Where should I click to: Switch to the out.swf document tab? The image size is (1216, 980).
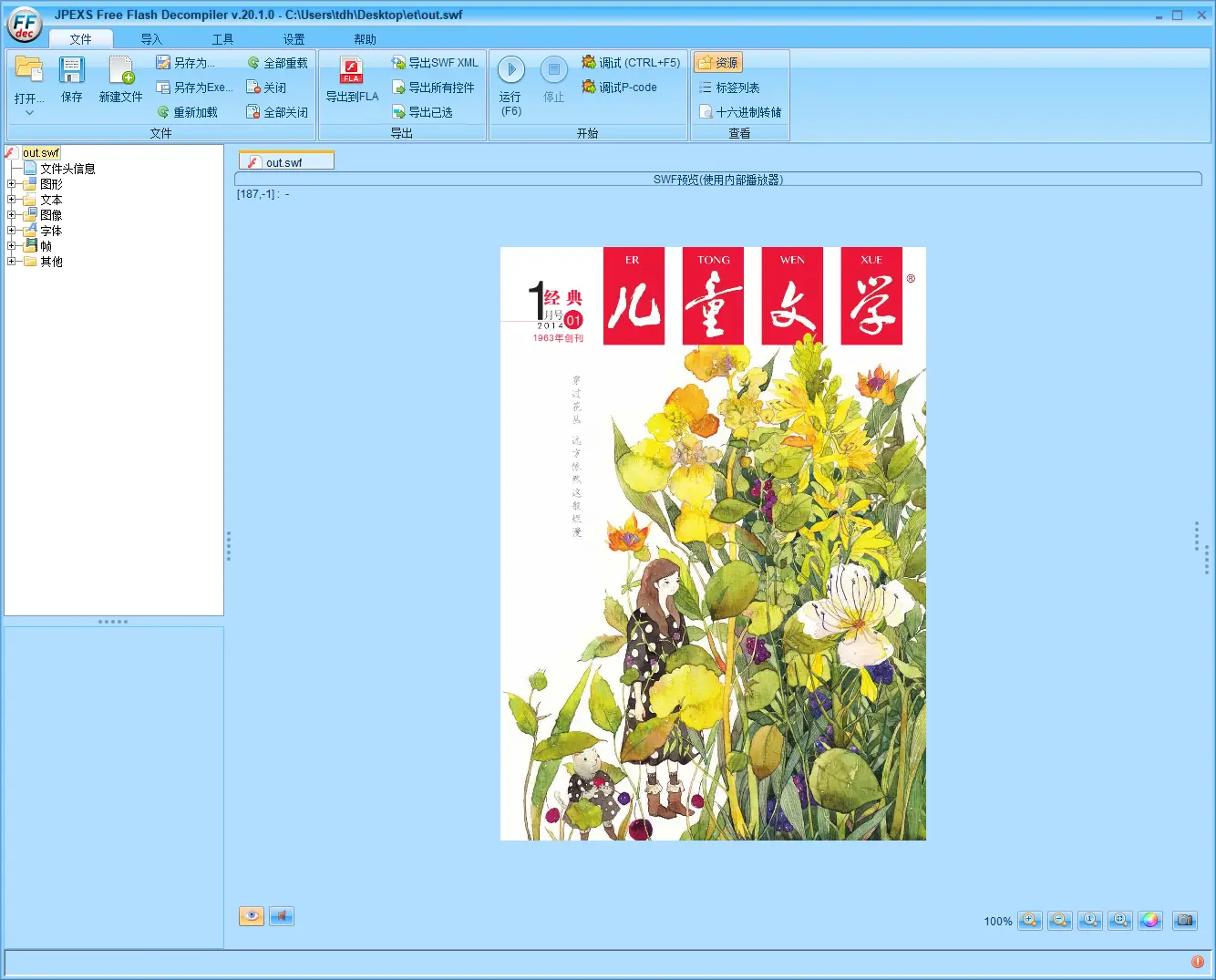click(286, 161)
